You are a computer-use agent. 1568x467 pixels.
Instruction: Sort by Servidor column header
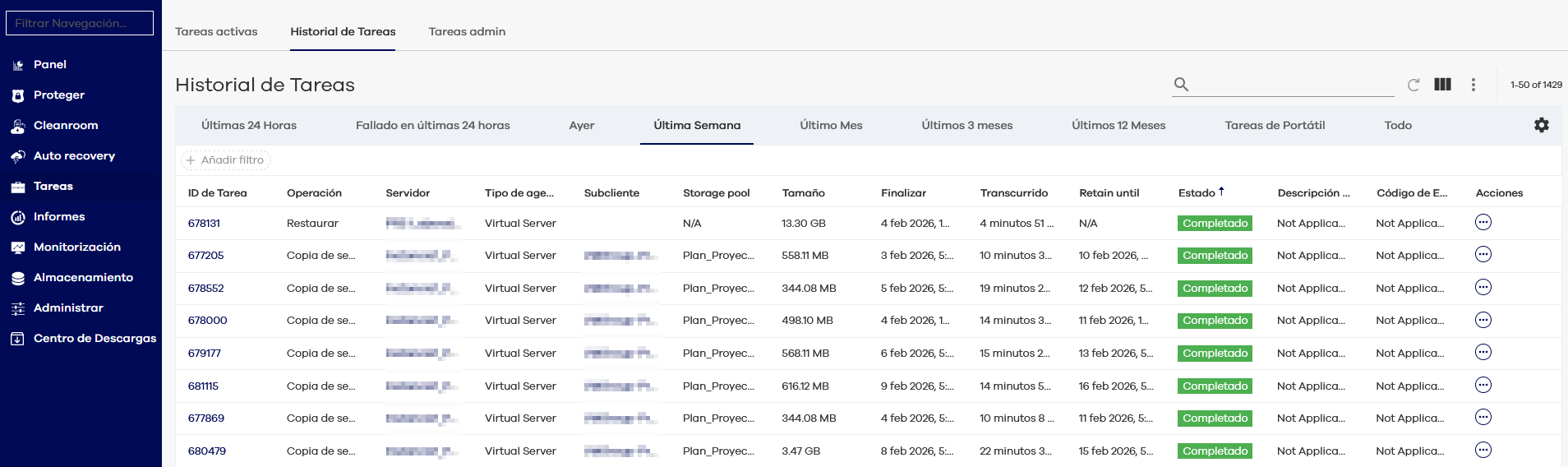(x=408, y=193)
